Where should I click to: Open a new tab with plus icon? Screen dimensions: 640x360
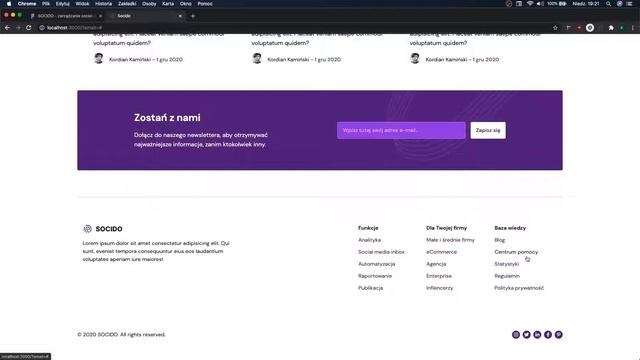[193, 16]
